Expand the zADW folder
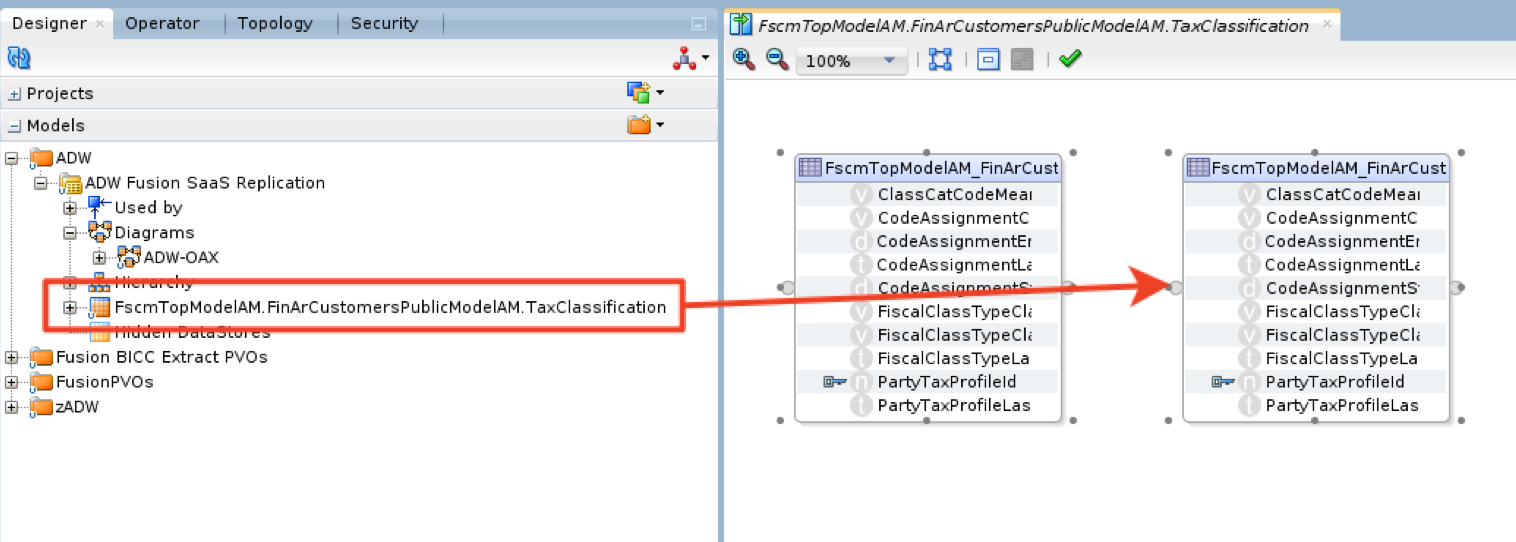Screen dimensions: 1516x542 [x=11, y=408]
